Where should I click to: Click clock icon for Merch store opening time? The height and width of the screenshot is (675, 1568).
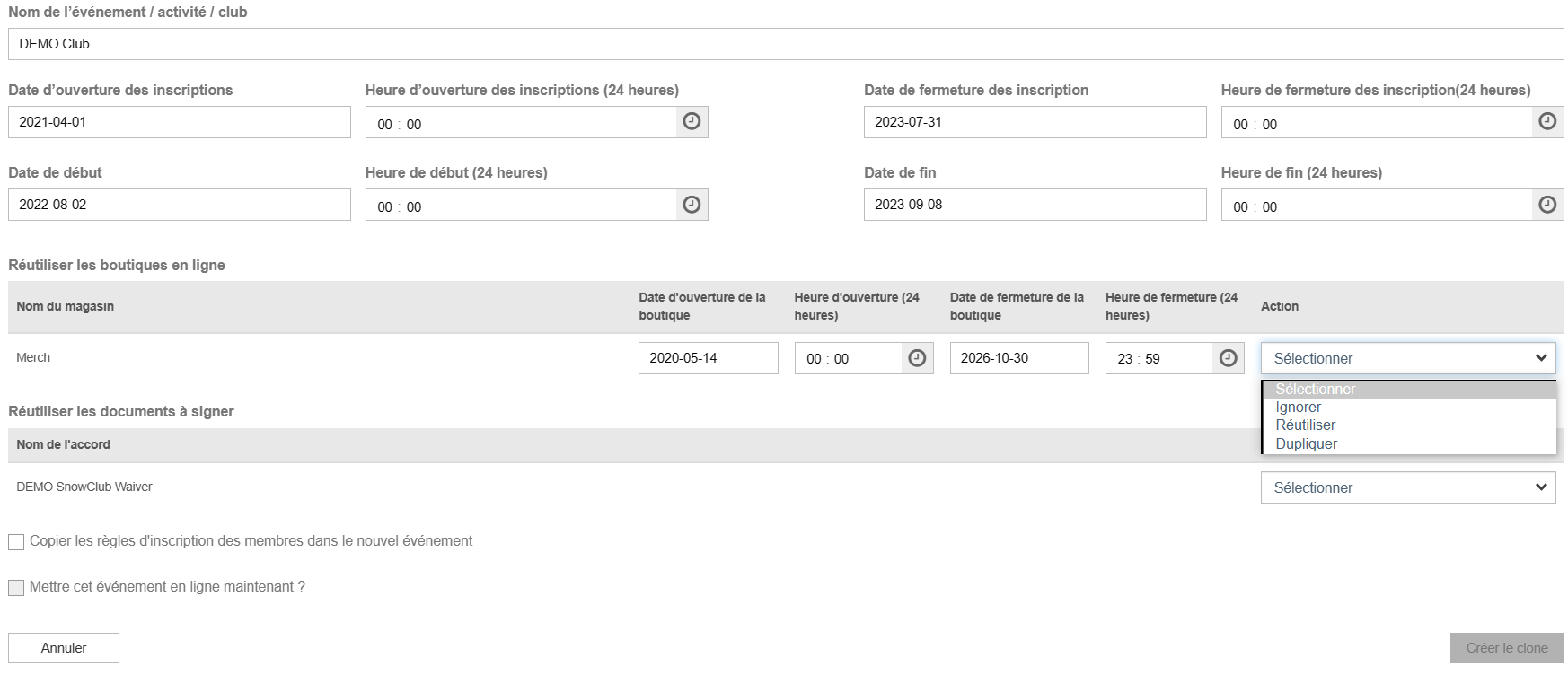click(917, 358)
